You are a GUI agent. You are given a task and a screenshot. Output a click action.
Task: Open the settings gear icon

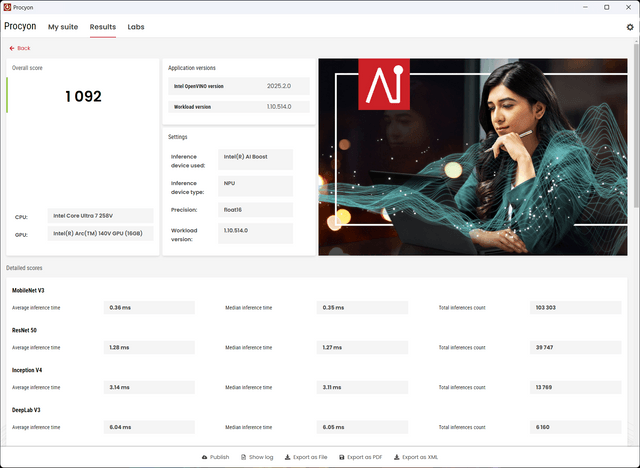click(630, 27)
